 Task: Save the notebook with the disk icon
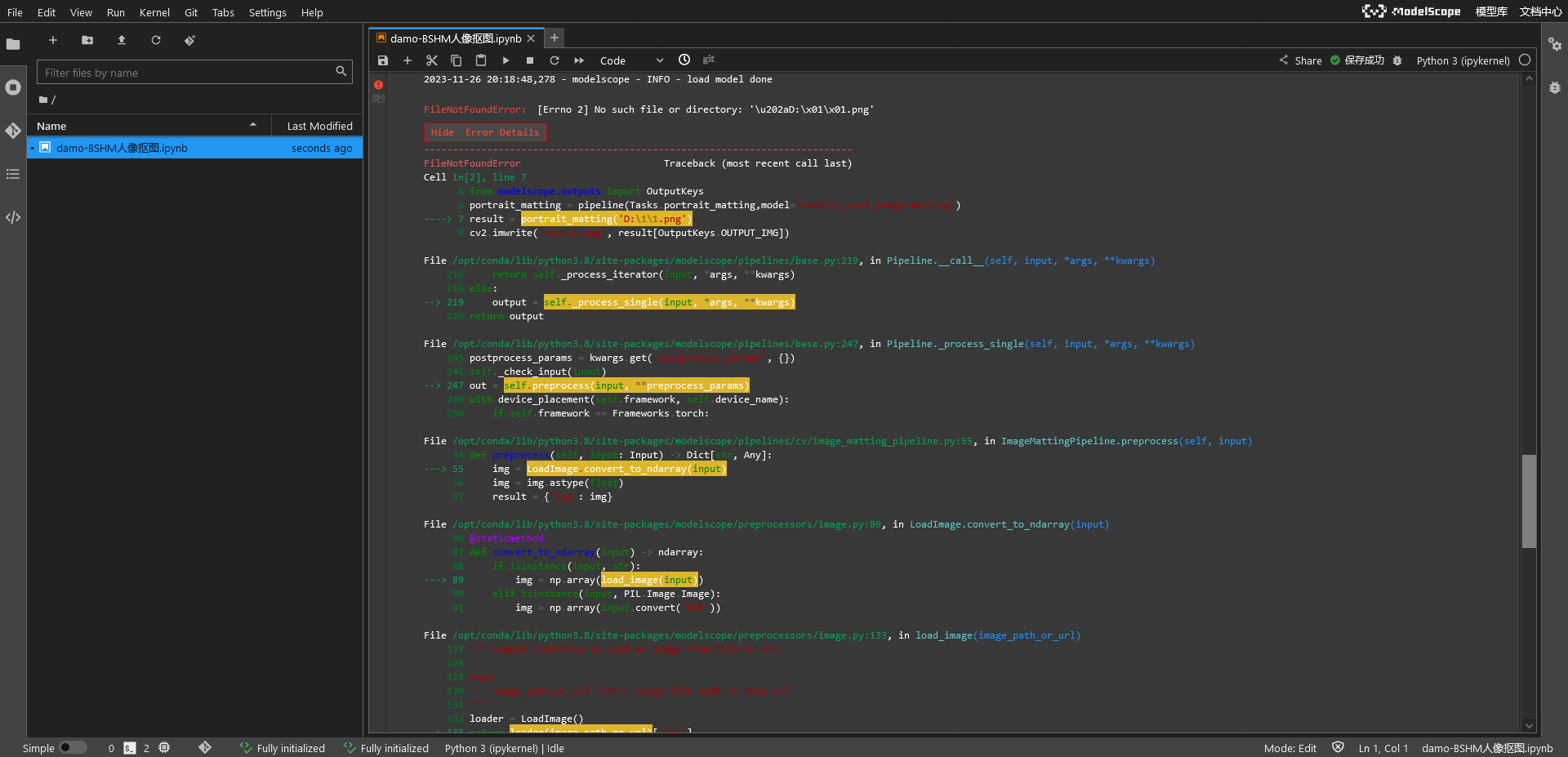click(x=383, y=60)
